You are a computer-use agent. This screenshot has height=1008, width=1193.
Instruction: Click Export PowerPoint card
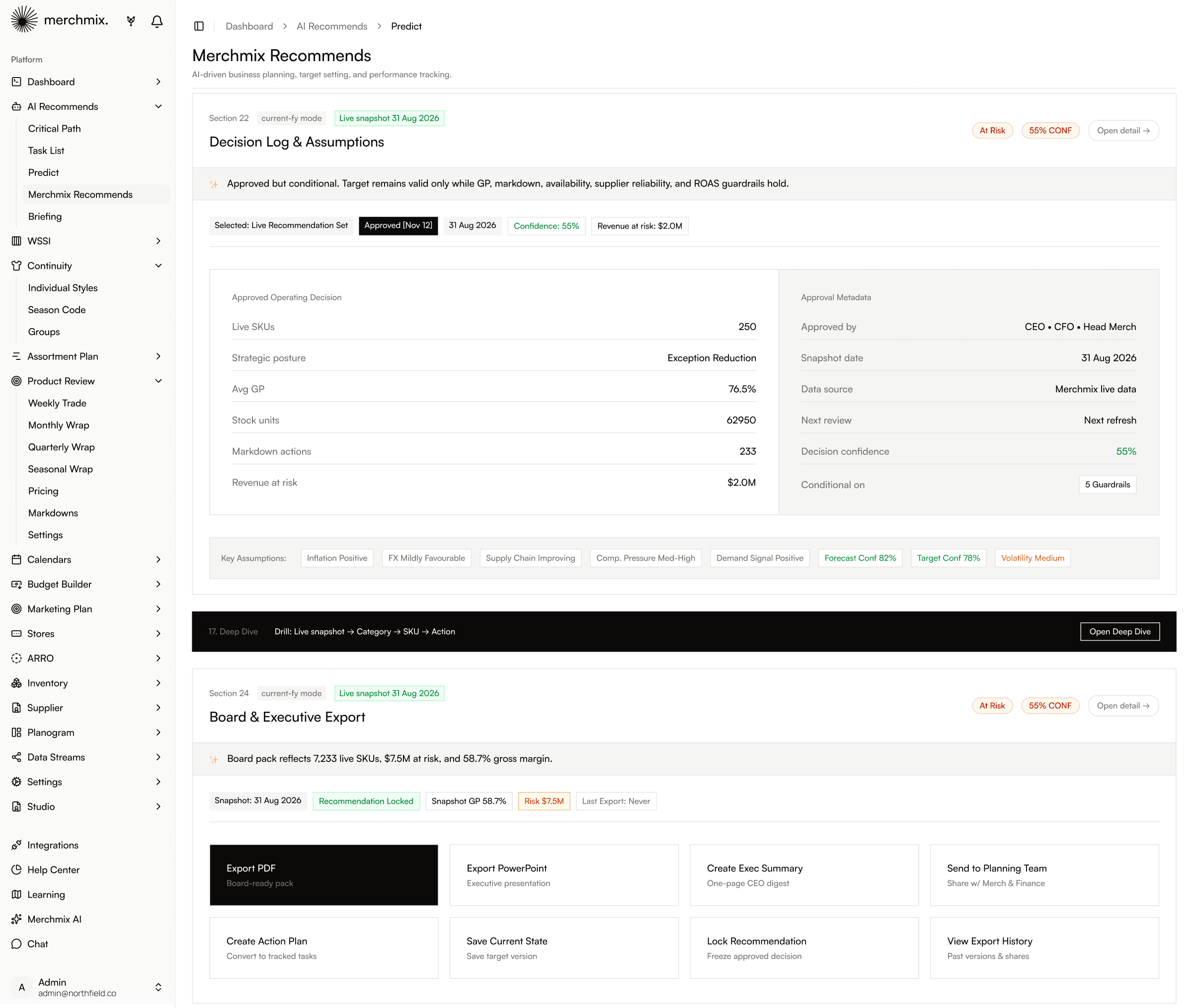tap(563, 875)
